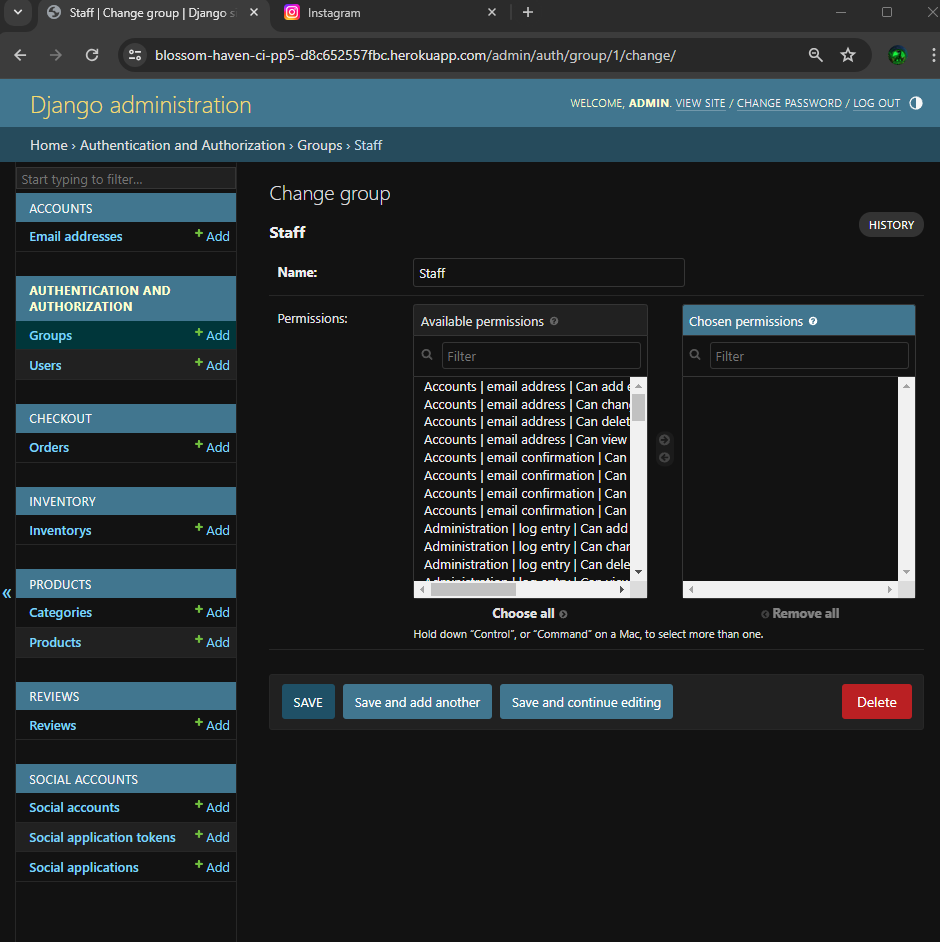Go to Home in the breadcrumb

coord(49,145)
